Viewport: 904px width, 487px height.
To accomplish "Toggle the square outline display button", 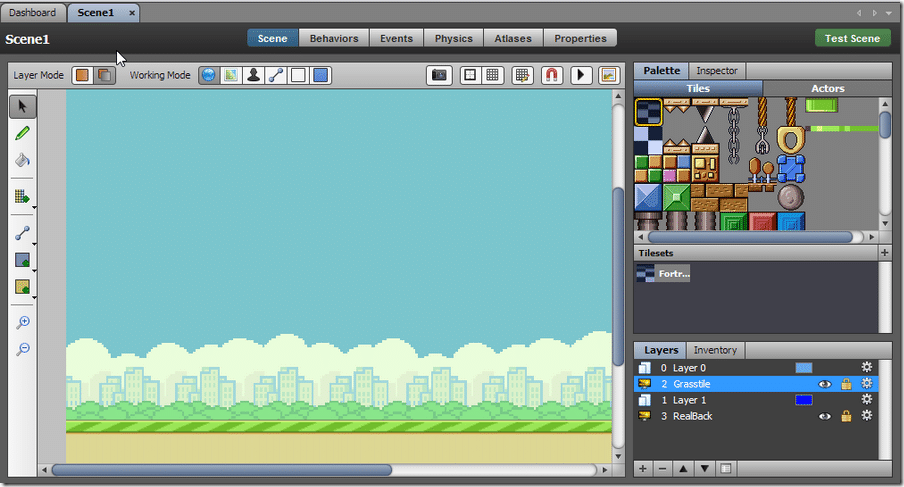I will (470, 75).
